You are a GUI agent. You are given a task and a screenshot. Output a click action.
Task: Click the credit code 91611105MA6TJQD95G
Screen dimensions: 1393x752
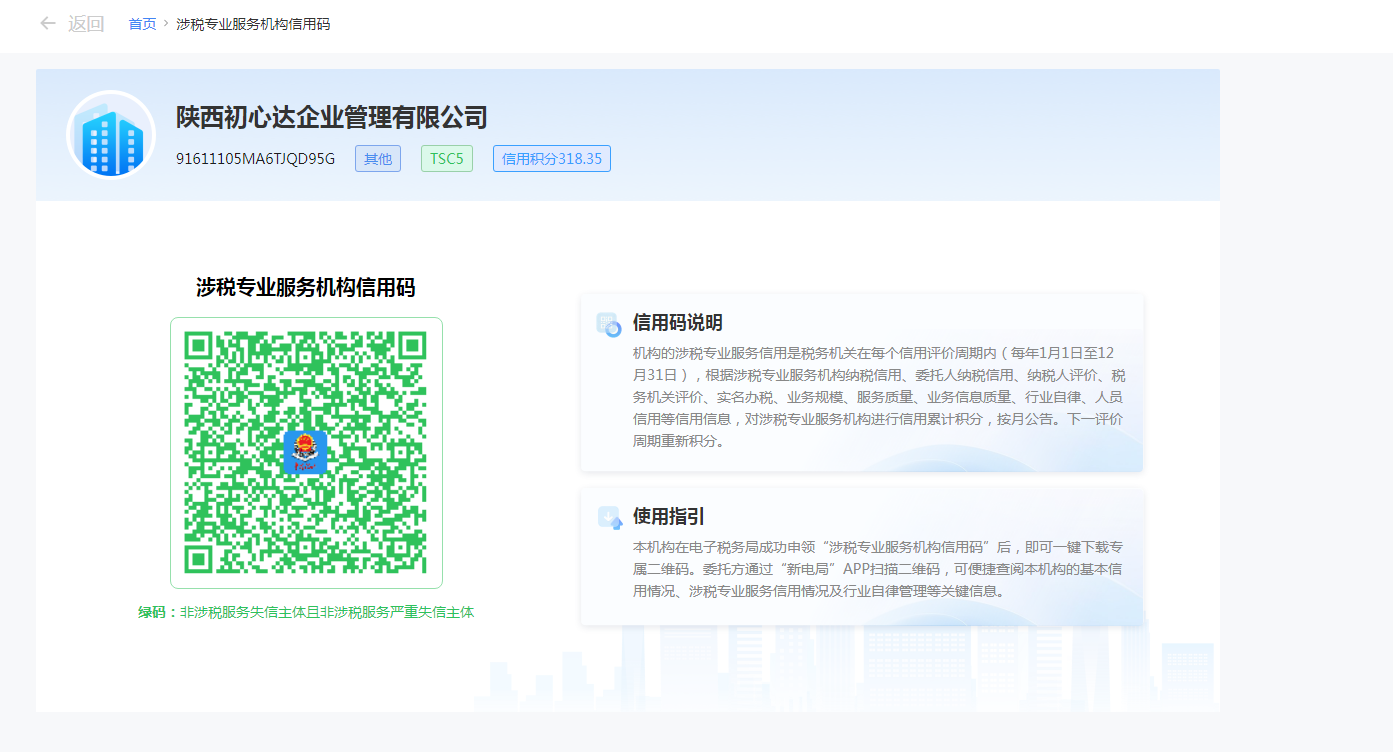tap(256, 159)
